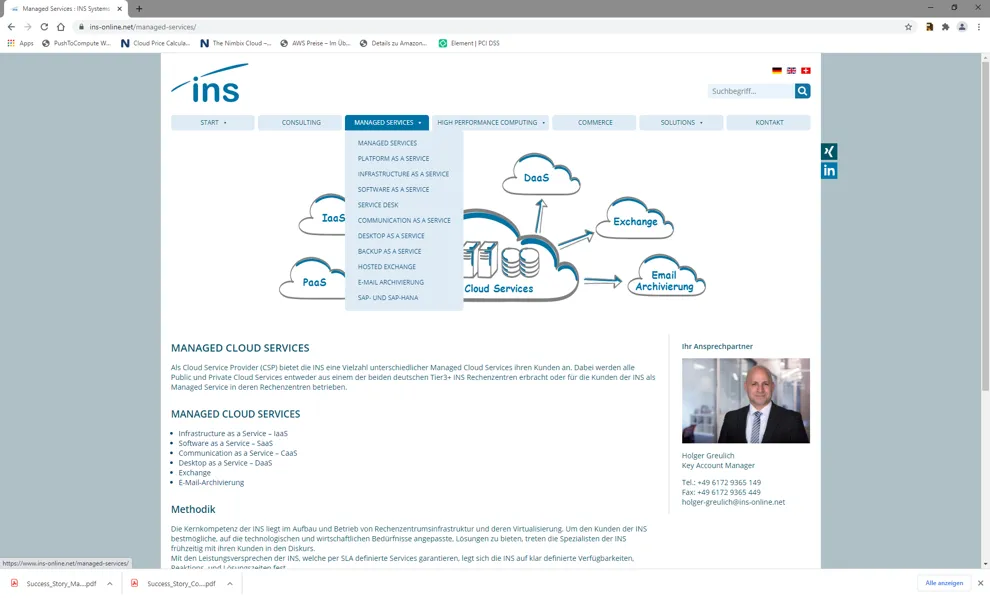
Task: Close the downloads bar
Action: pyautogui.click(x=980, y=583)
